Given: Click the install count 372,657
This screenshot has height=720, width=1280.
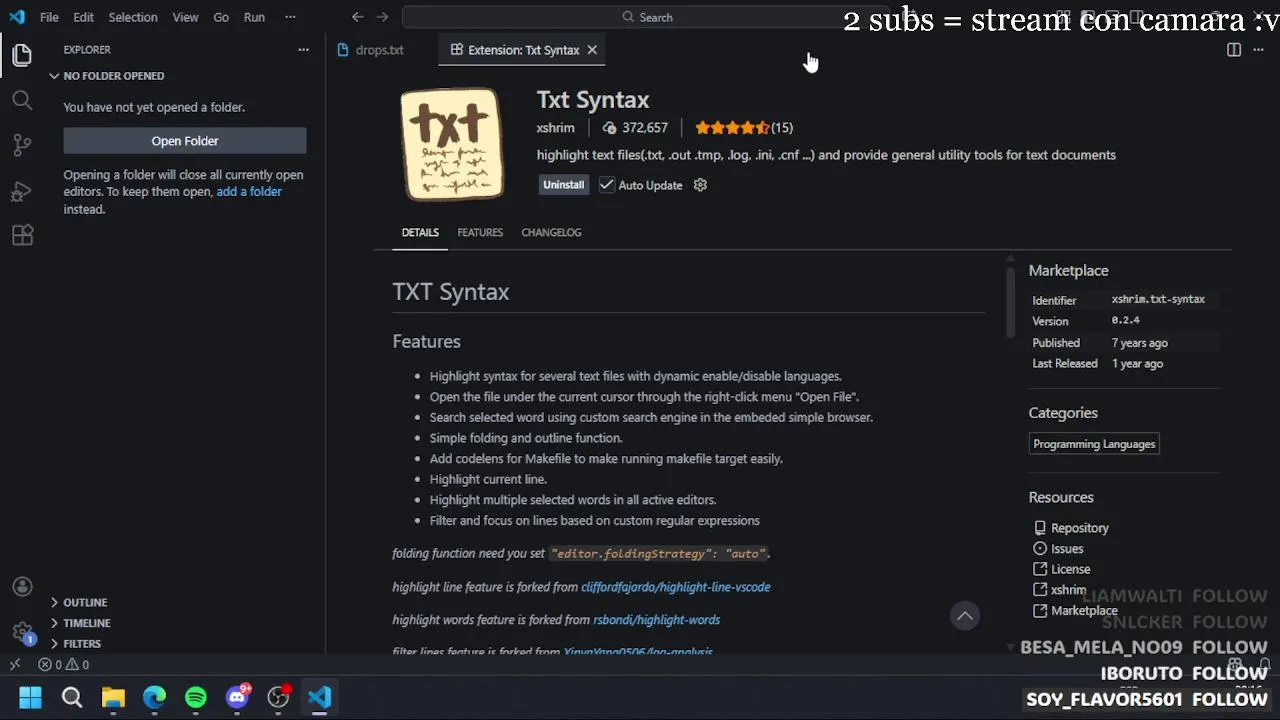Looking at the screenshot, I should [635, 128].
